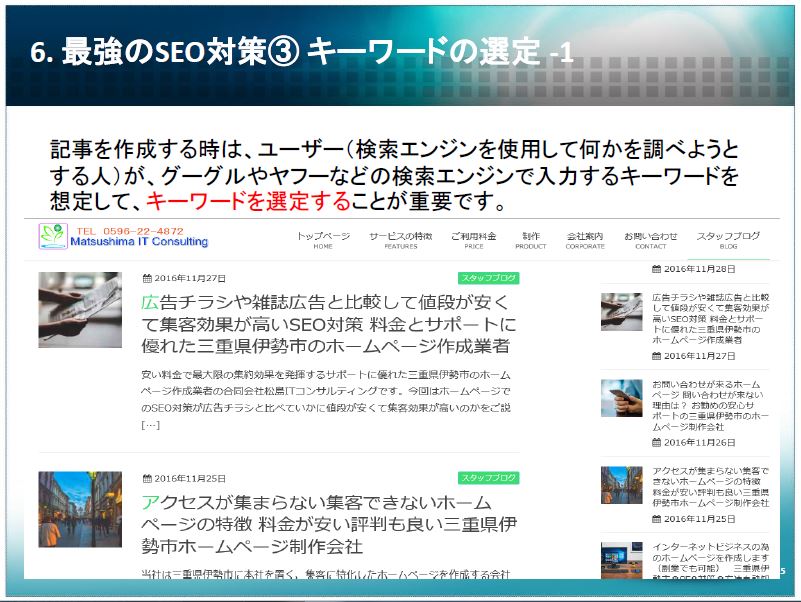The image size is (801, 602).
Task: Open サービスの特徴 (FEATURES) menu item
Action: pyautogui.click(x=400, y=240)
